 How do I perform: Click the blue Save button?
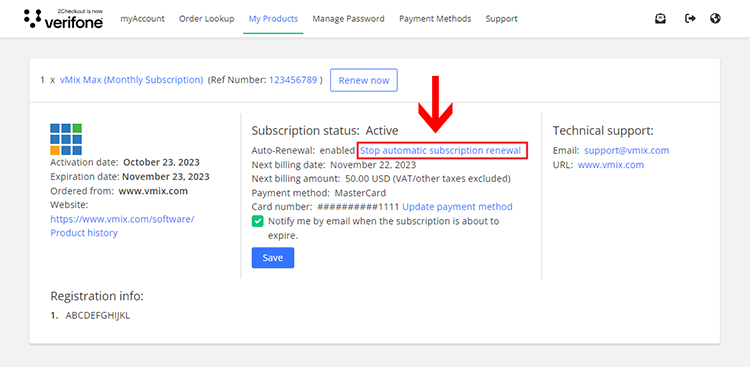point(273,258)
